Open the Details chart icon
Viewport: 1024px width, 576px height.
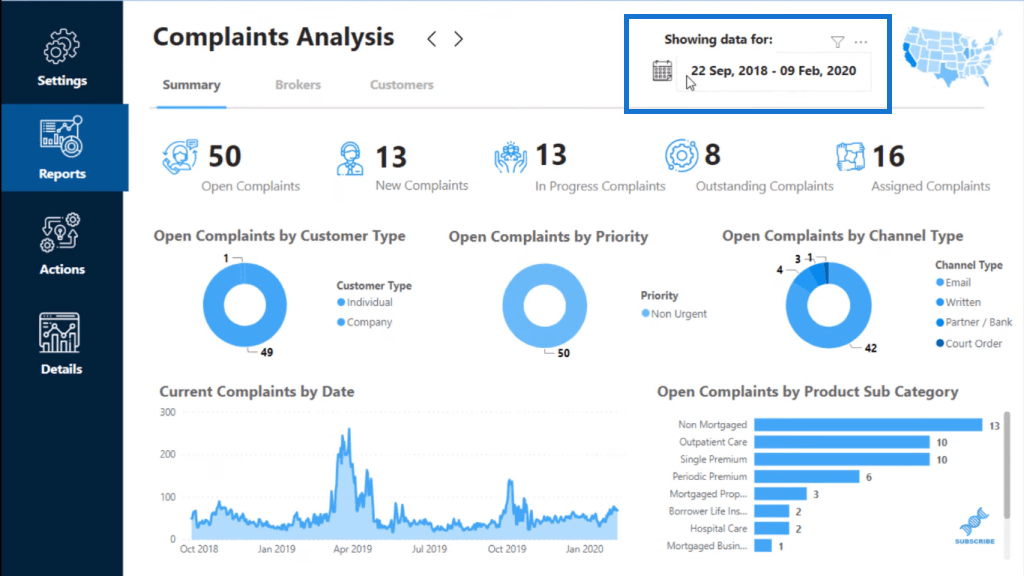tap(59, 333)
